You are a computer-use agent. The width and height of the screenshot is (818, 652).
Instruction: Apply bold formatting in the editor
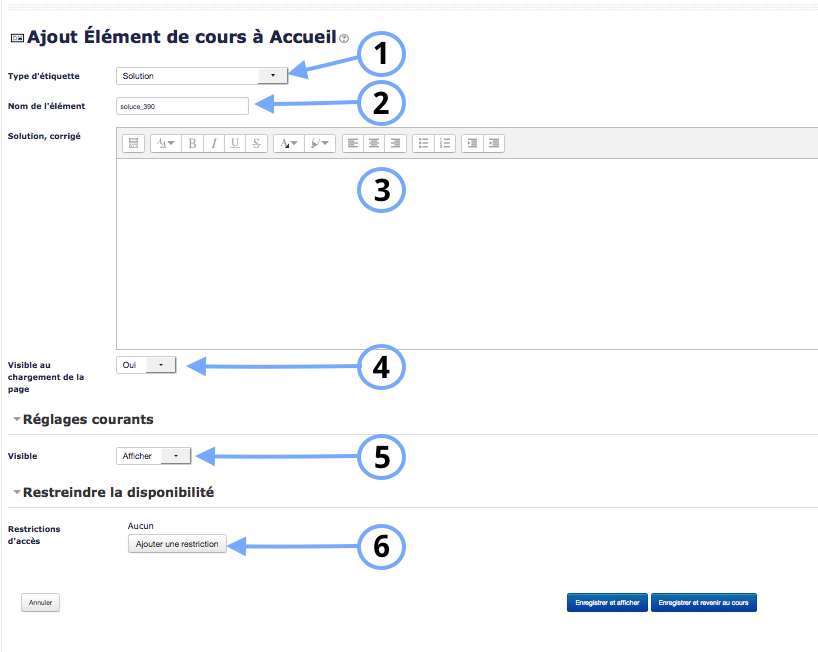pyautogui.click(x=192, y=144)
